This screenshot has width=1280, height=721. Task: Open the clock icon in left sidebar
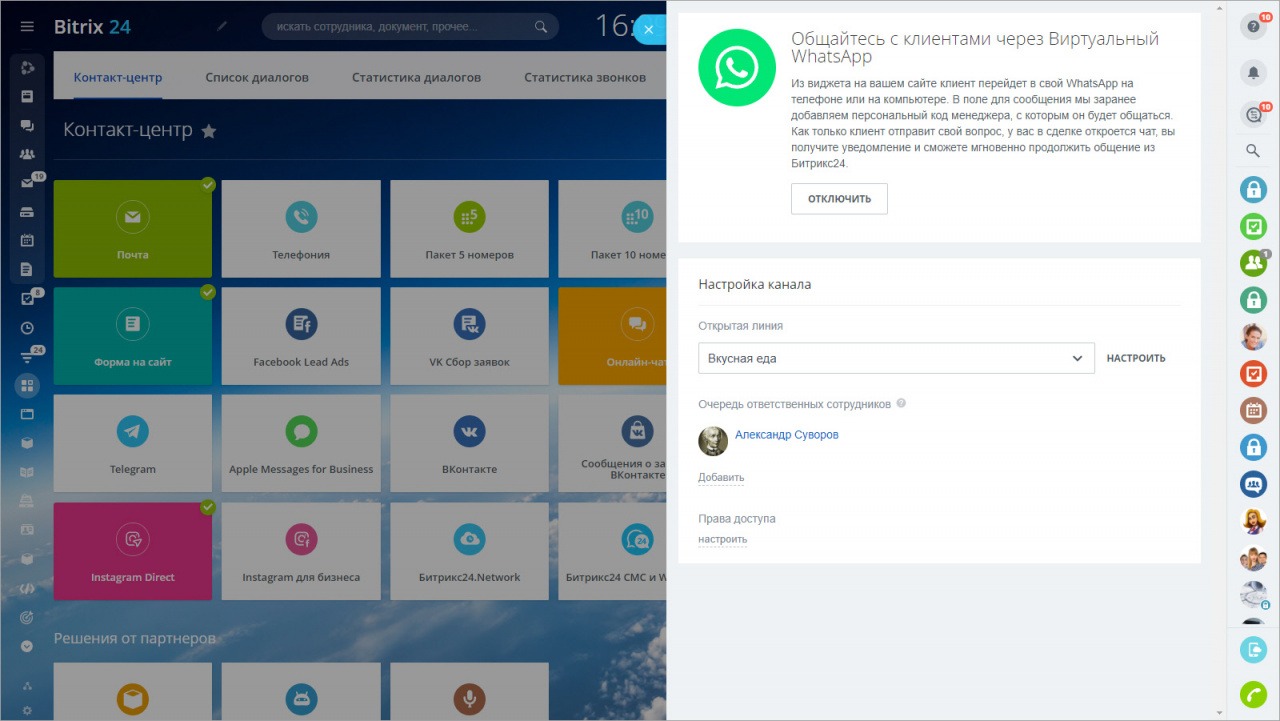[x=27, y=327]
